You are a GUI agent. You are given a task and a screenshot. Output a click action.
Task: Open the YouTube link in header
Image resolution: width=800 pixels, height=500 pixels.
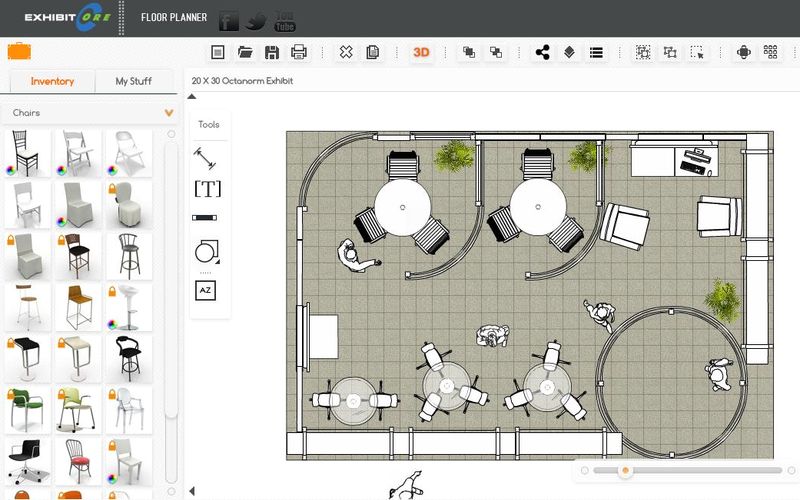[x=285, y=21]
